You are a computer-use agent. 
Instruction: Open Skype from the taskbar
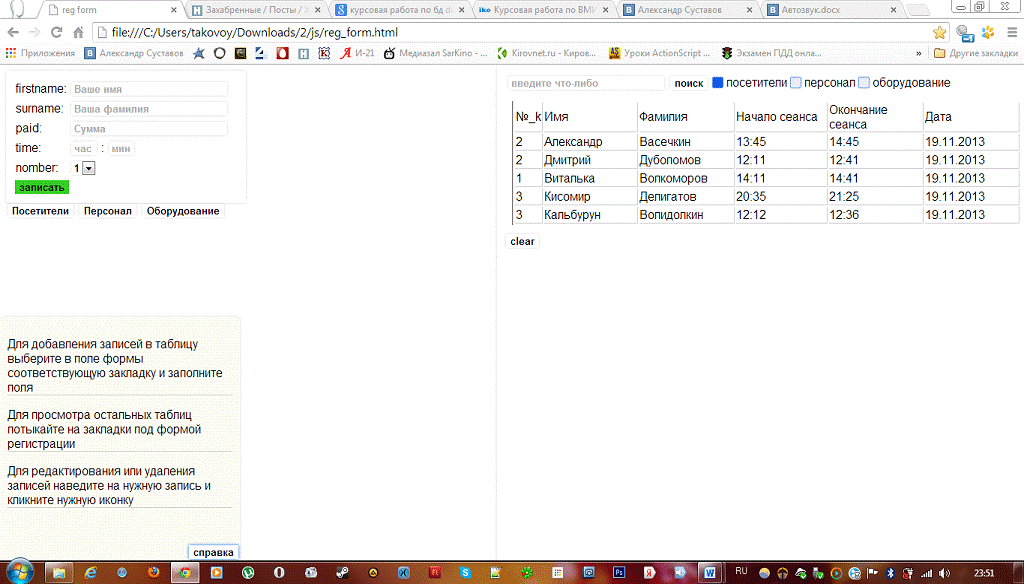(465, 572)
